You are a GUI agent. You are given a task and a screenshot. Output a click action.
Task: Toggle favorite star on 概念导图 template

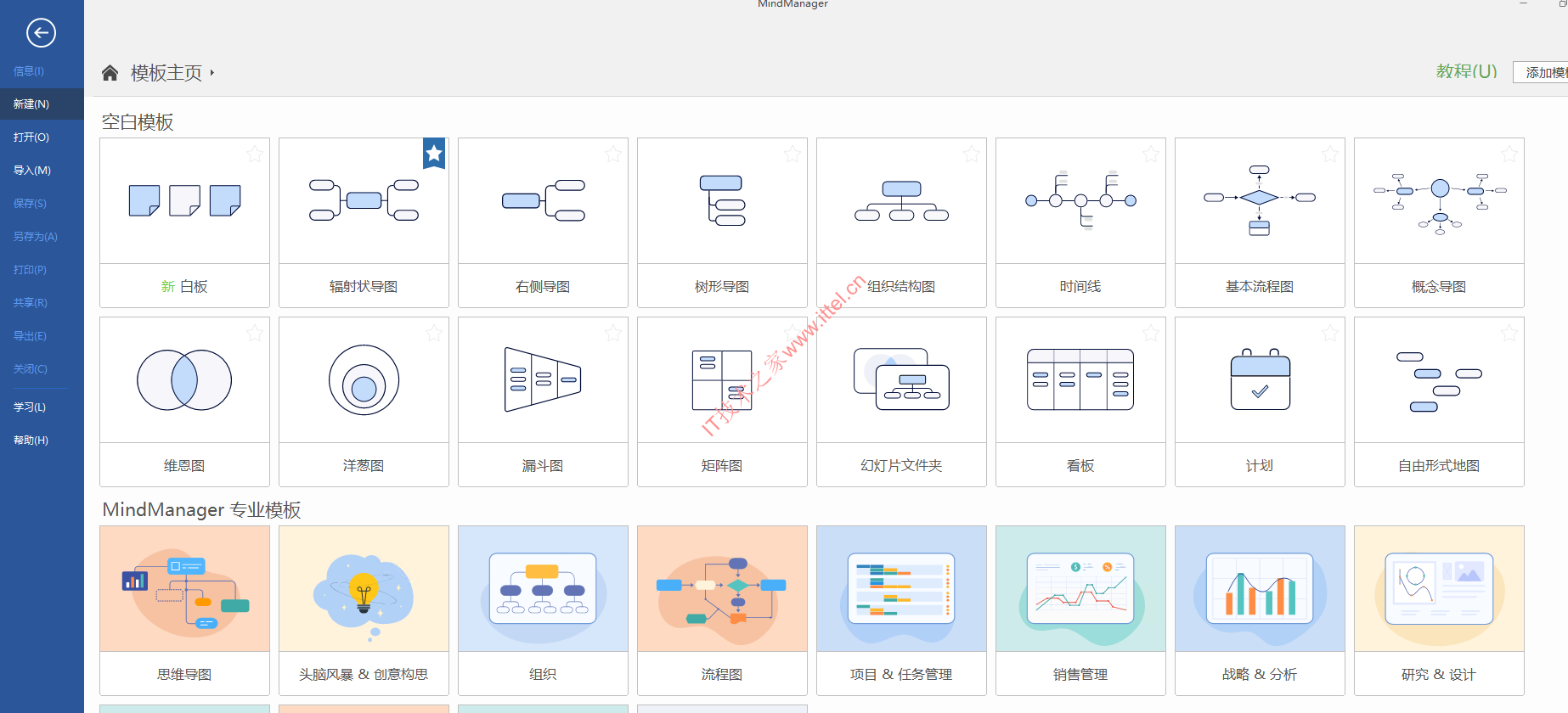tap(1509, 154)
